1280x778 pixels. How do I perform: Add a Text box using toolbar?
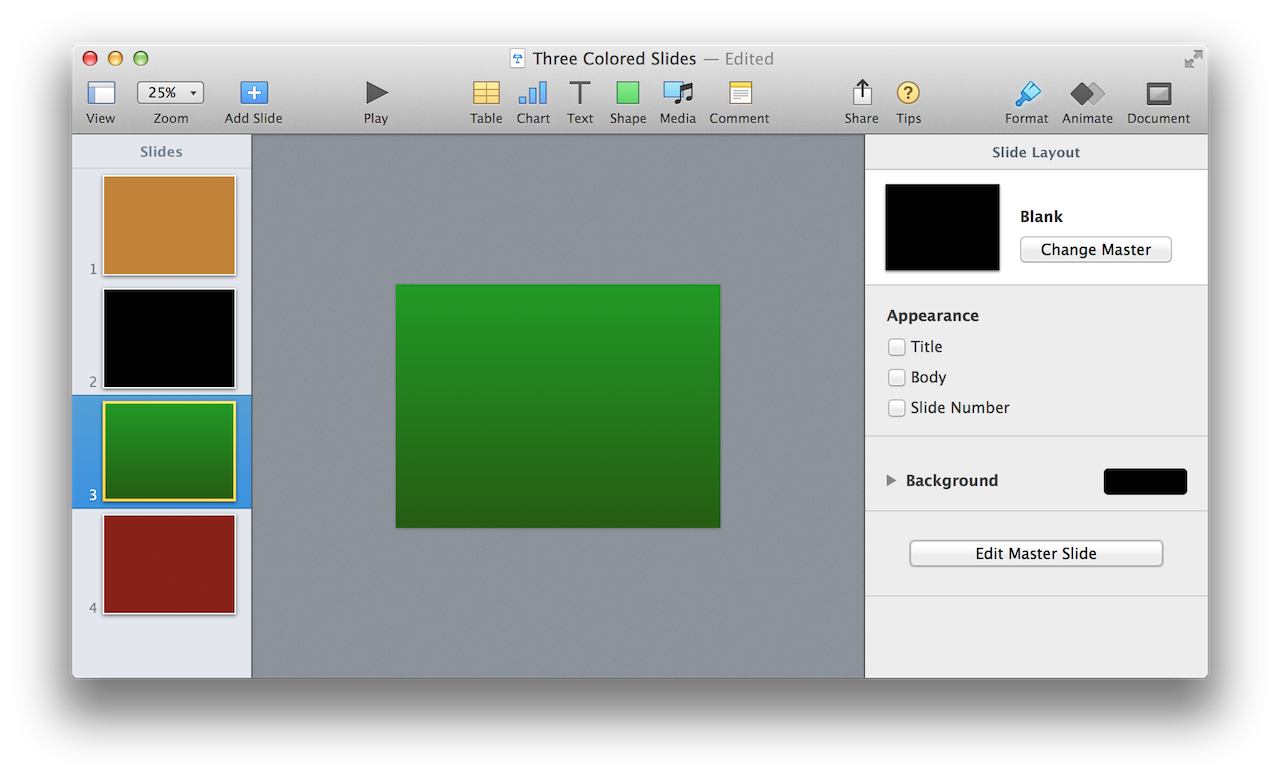click(x=580, y=94)
